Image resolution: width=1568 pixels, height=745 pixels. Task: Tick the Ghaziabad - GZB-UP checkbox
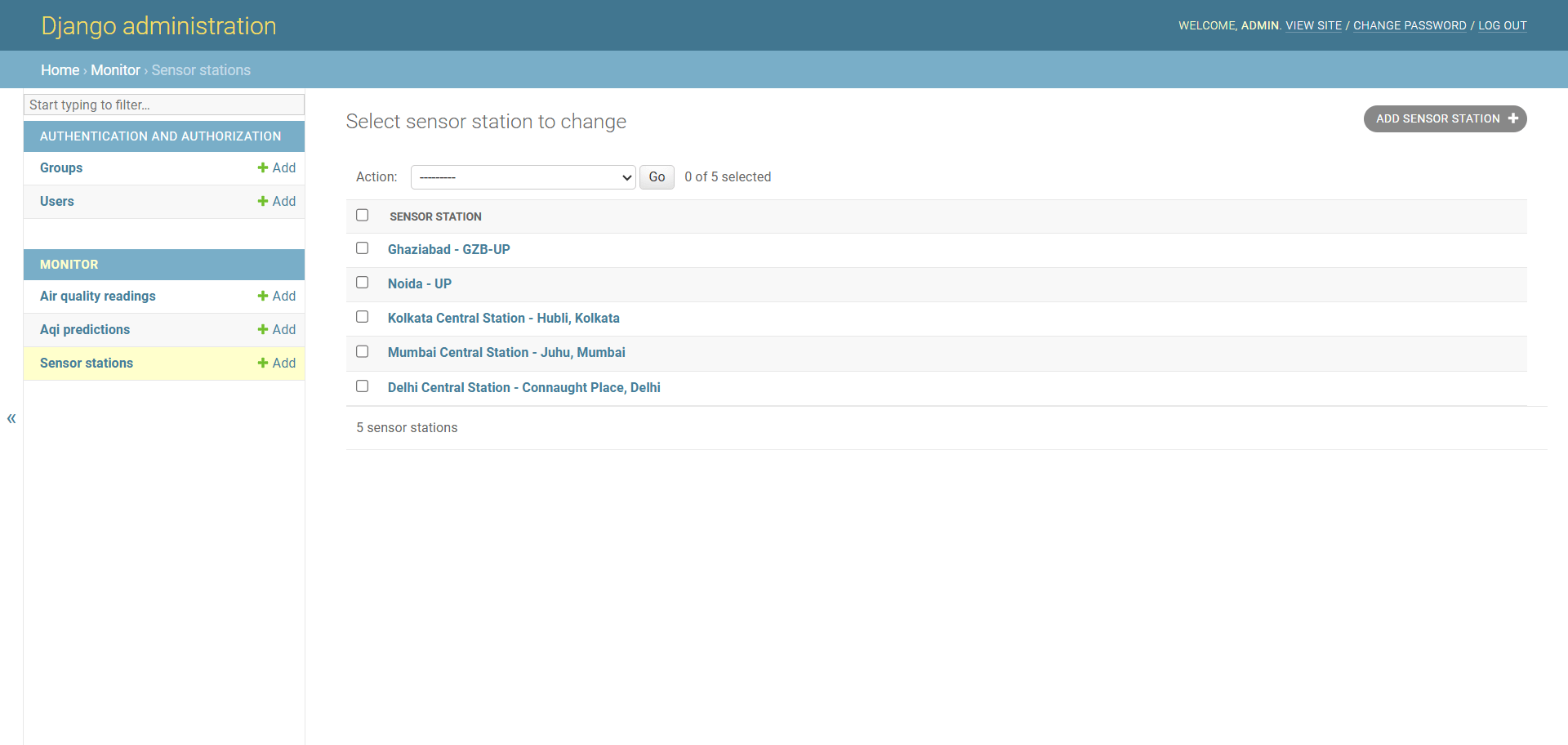(x=363, y=248)
